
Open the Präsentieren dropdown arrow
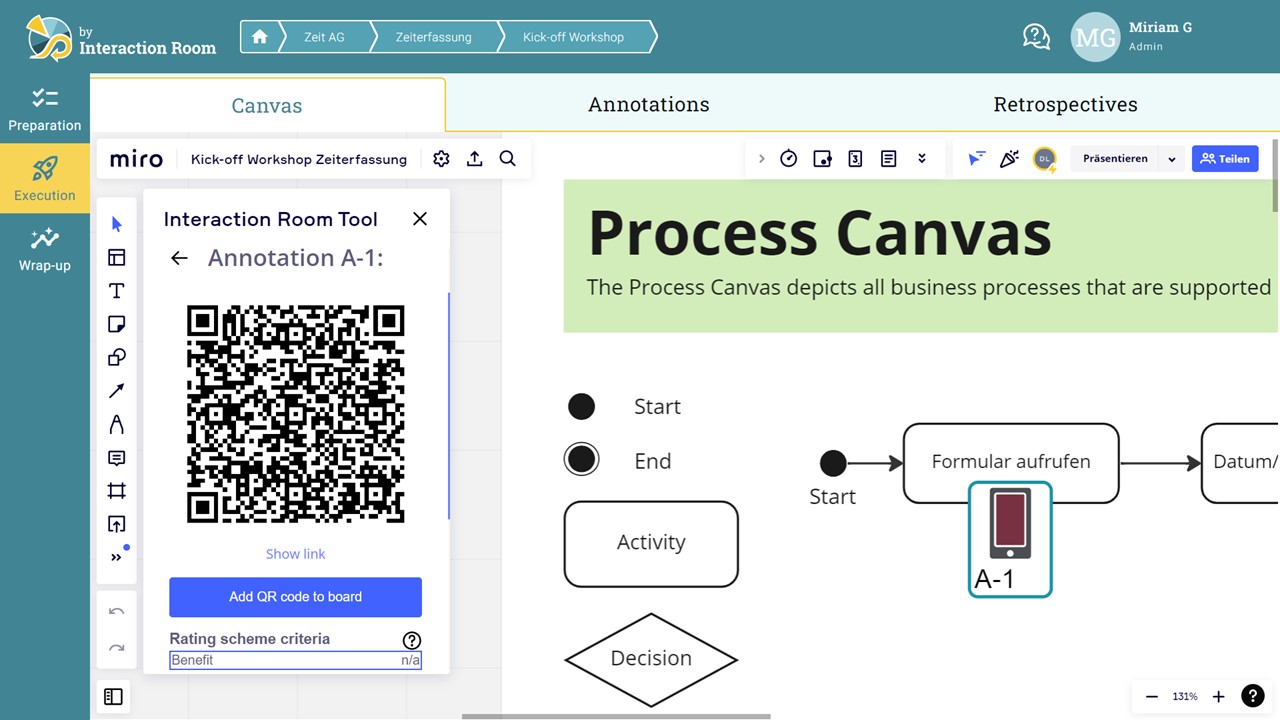point(1172,159)
